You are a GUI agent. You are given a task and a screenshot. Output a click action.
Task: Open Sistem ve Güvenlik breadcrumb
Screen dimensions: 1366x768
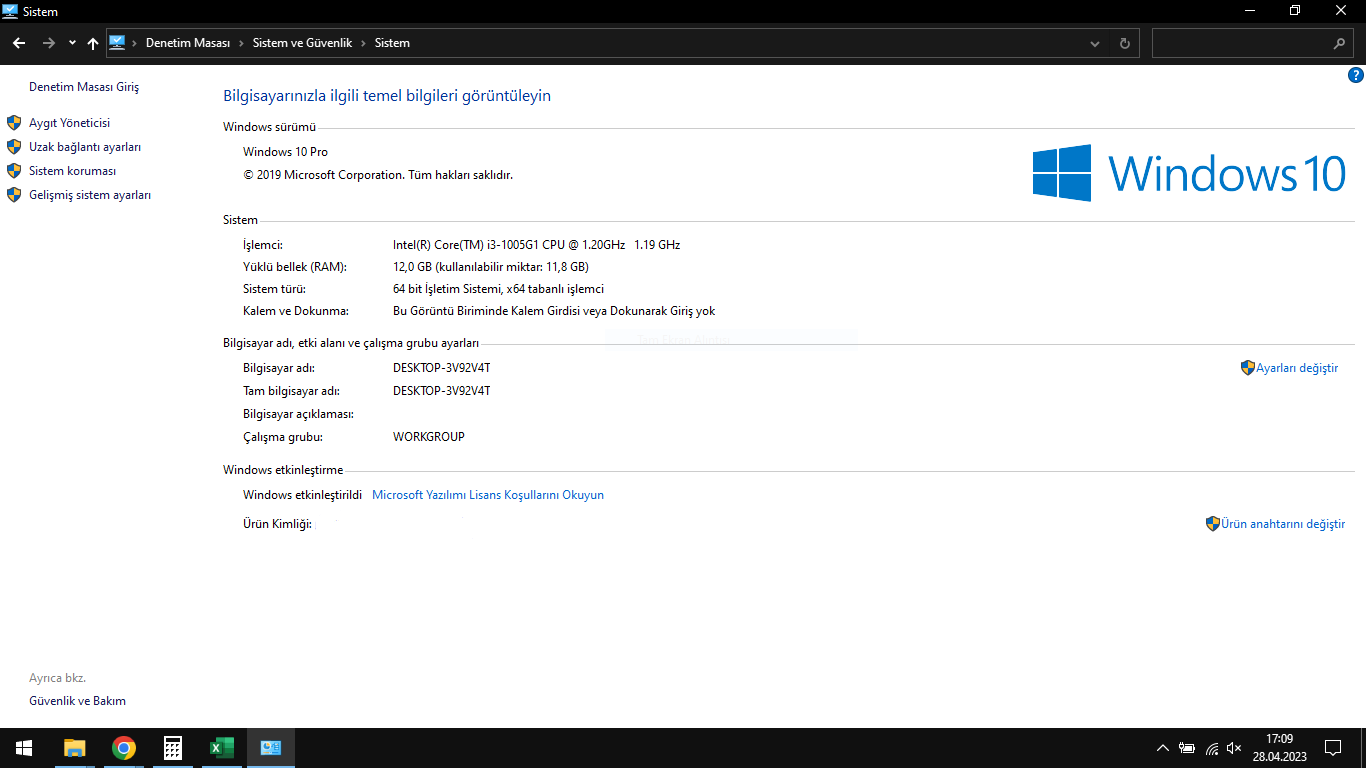[302, 43]
